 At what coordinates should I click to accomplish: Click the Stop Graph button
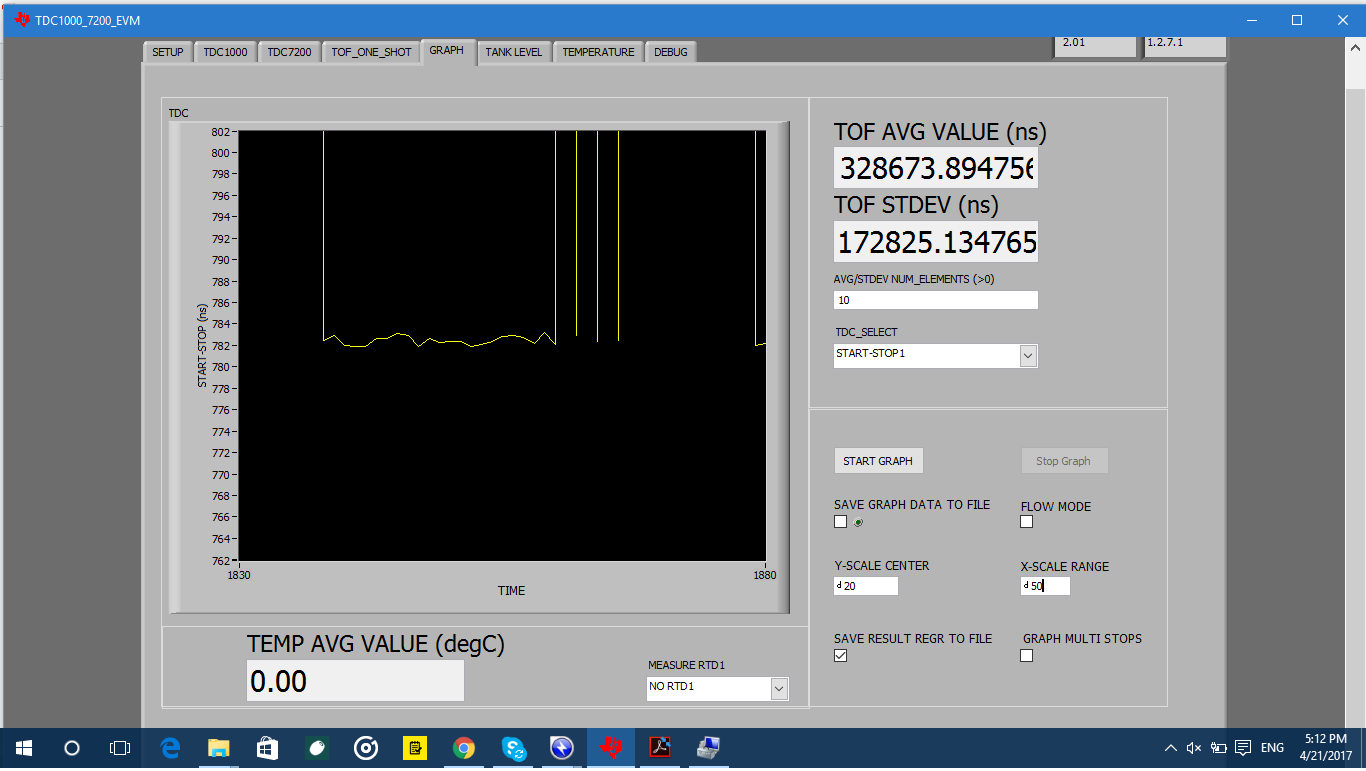1063,461
